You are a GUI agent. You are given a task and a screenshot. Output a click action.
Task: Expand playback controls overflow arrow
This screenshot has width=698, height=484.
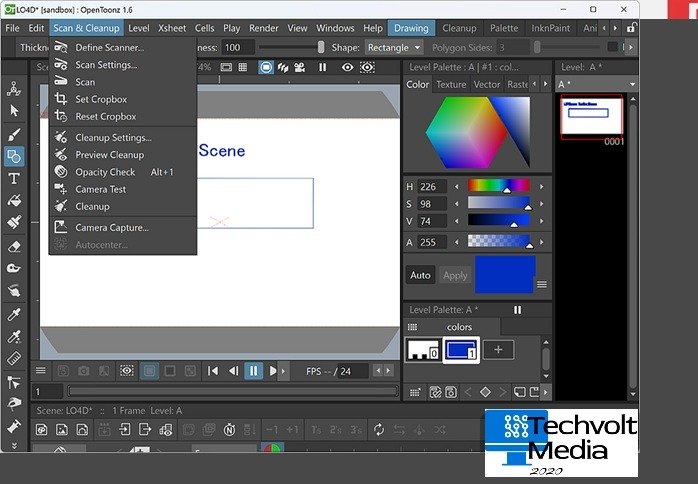283,371
